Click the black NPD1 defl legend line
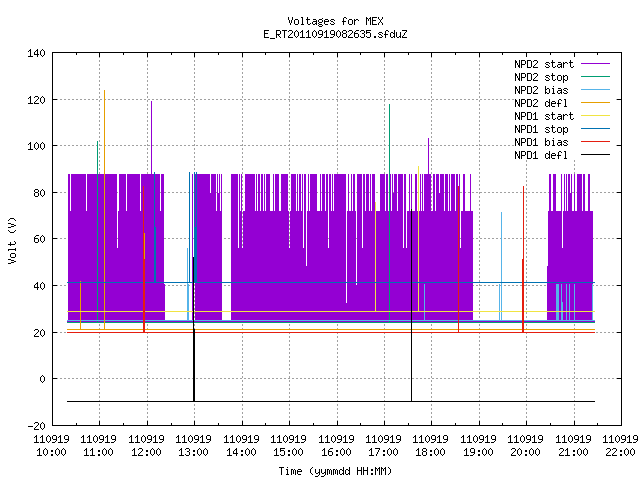 coord(595,155)
